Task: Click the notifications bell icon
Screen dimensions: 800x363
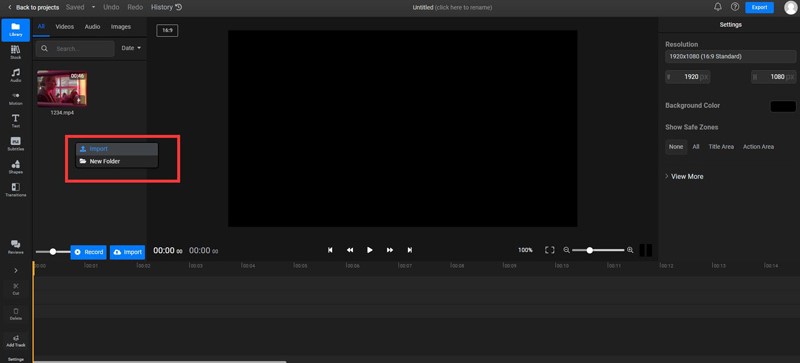Action: click(x=718, y=7)
